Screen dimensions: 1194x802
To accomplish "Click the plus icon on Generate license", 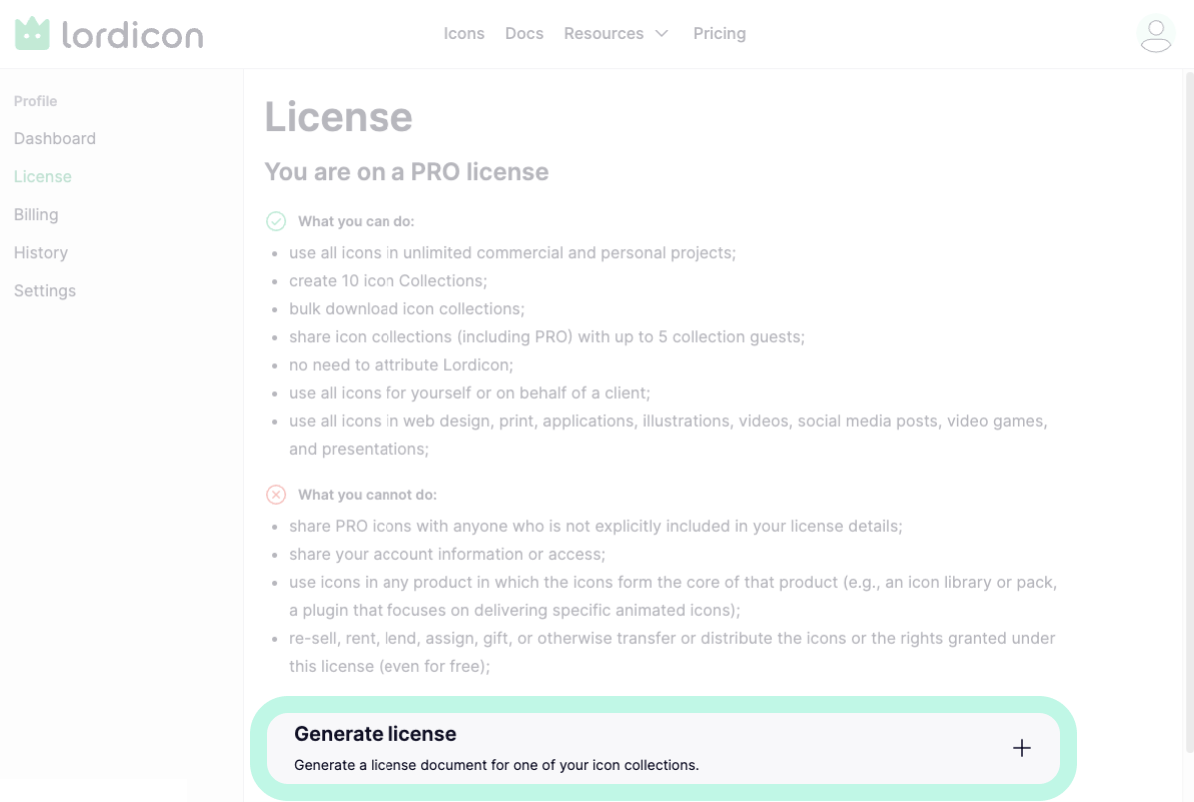I will point(1021,748).
